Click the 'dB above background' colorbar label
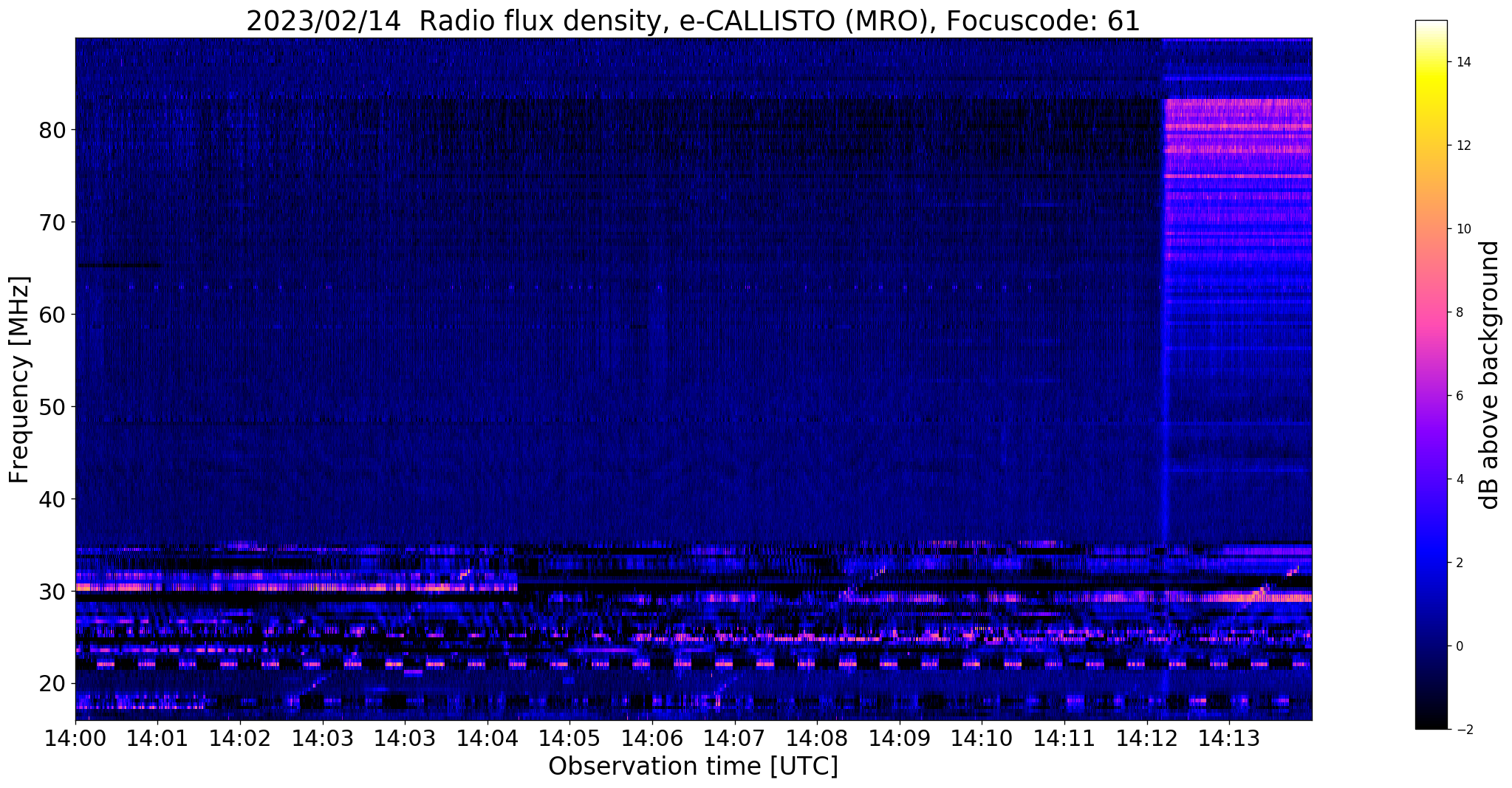Viewport: 1512px width, 788px height. click(1490, 375)
